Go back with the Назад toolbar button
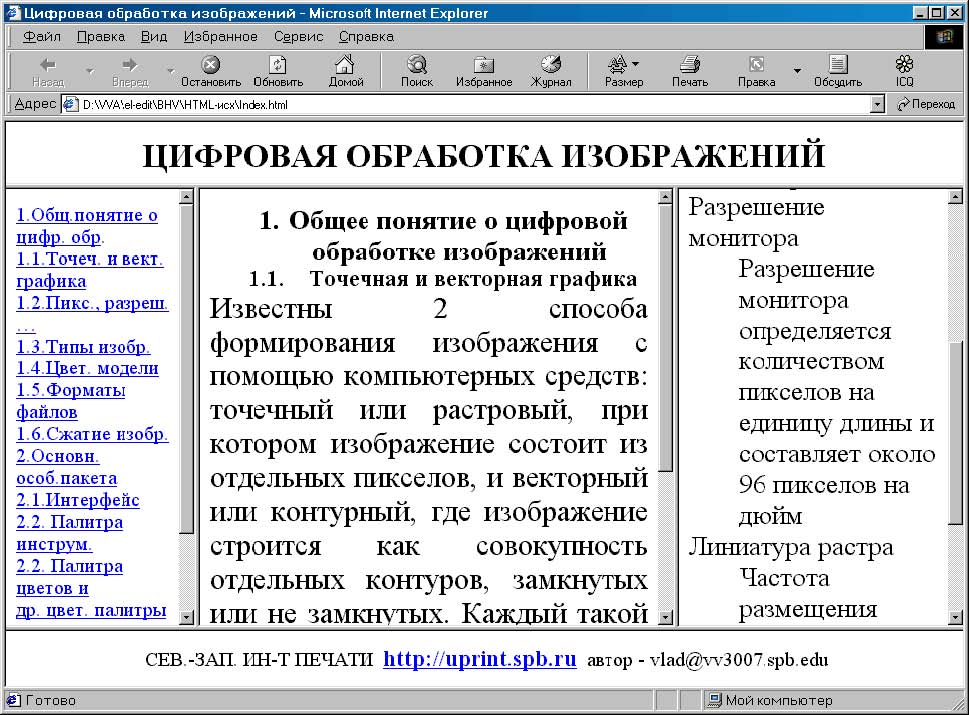This screenshot has width=969, height=715. [48, 71]
